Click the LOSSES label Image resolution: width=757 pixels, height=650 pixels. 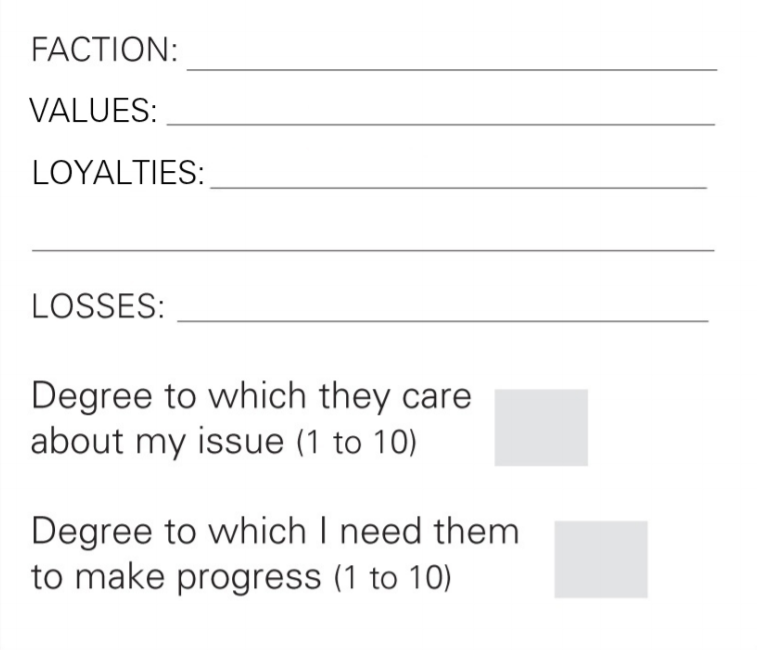point(98,306)
